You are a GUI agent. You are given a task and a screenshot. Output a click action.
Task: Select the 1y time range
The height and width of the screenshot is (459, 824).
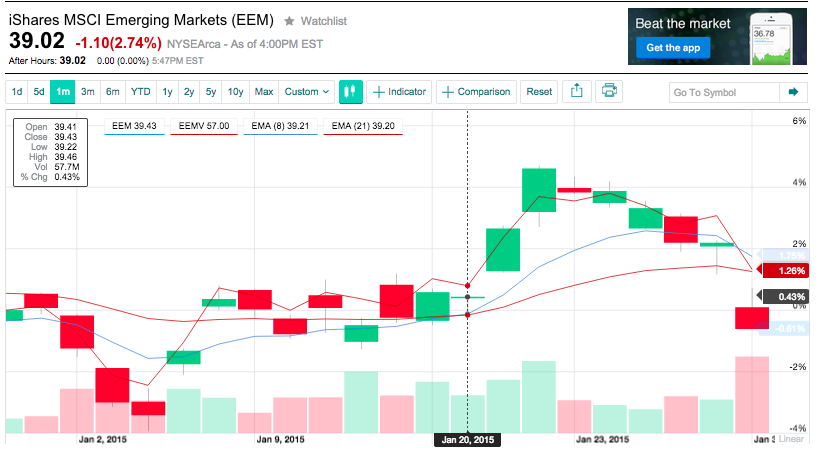[167, 91]
